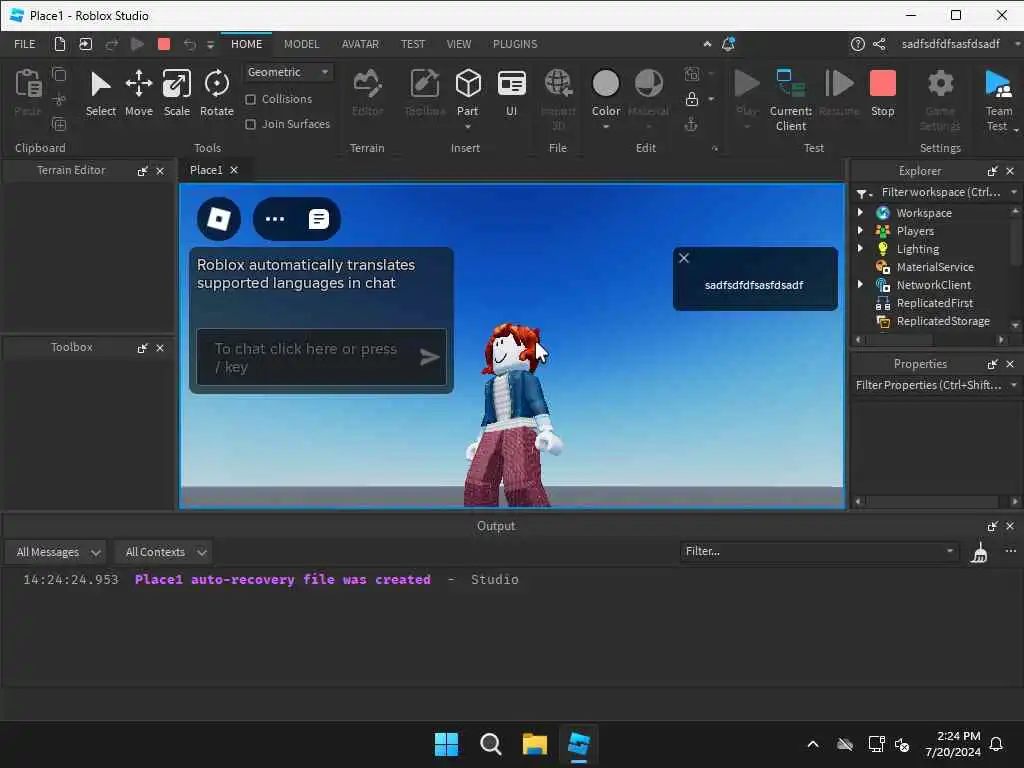This screenshot has width=1024, height=768.
Task: Open the FILE menu
Action: click(25, 44)
